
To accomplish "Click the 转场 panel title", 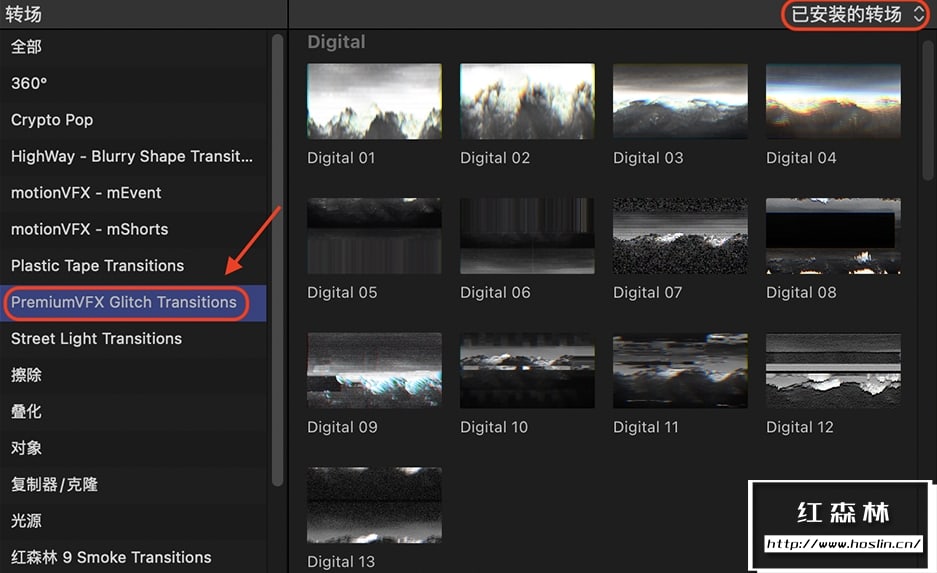I will (23, 14).
